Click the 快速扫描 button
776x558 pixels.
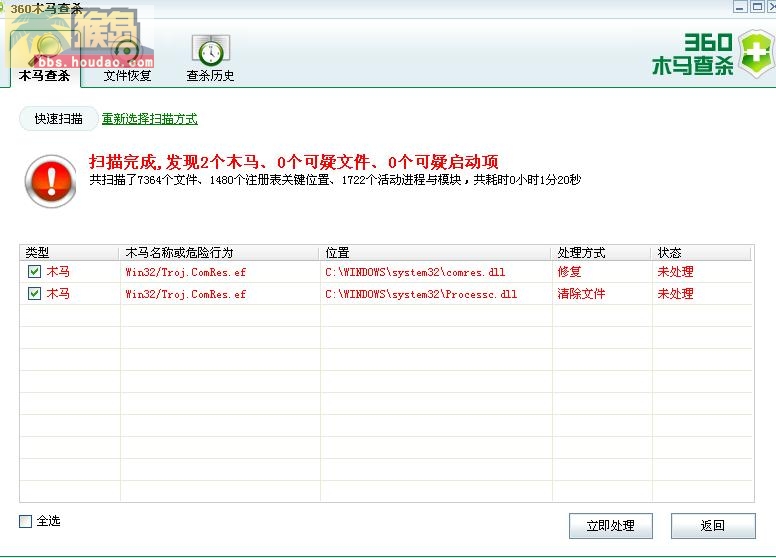pyautogui.click(x=58, y=119)
